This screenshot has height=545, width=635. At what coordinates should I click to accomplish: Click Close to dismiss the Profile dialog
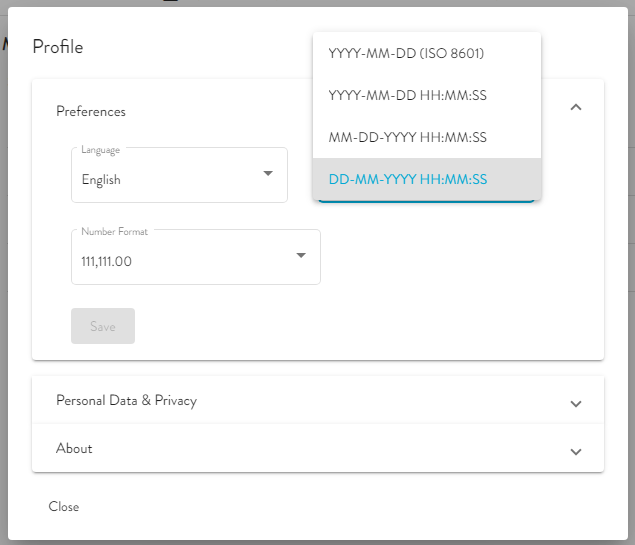click(64, 507)
